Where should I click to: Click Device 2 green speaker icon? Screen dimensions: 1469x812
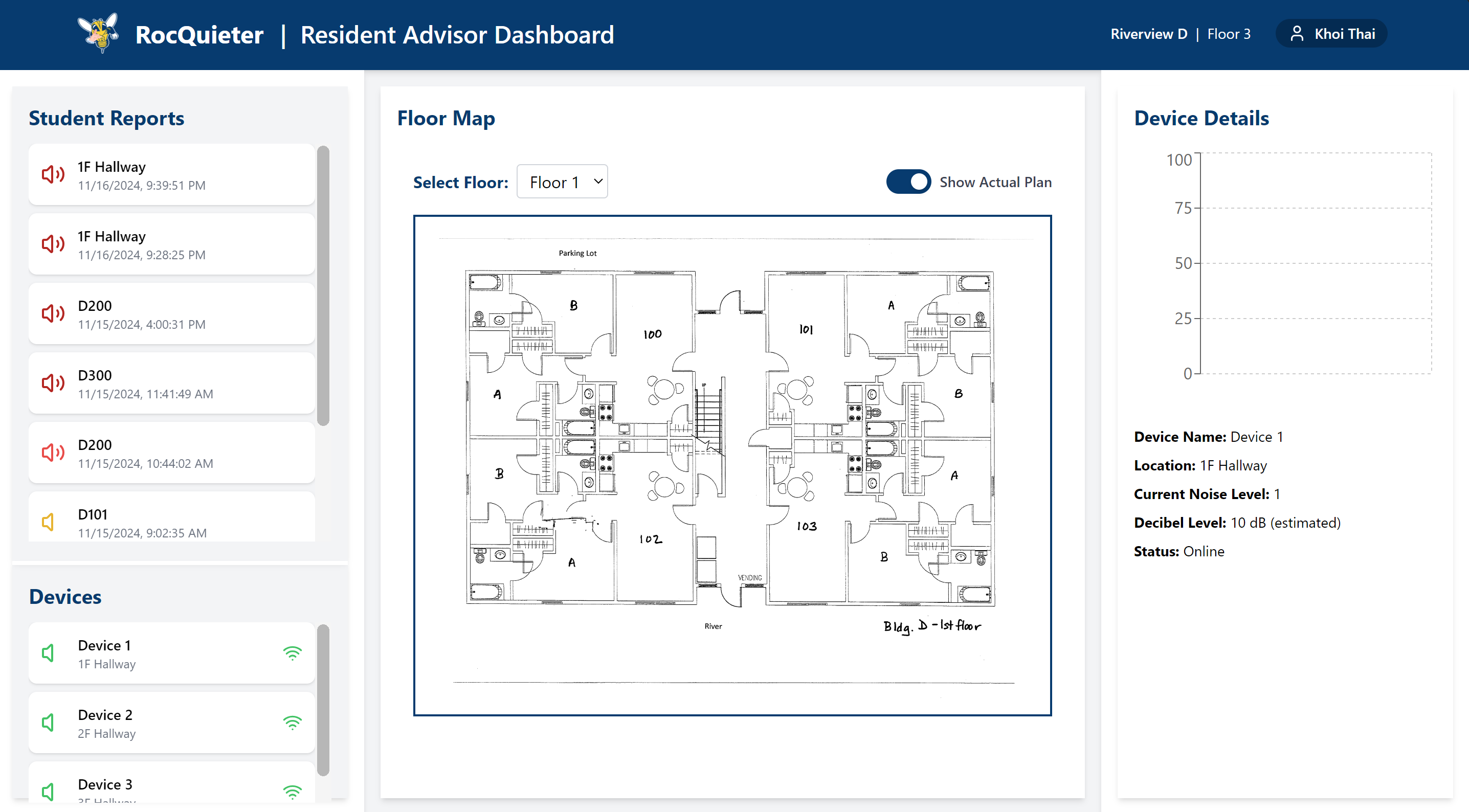click(x=49, y=723)
